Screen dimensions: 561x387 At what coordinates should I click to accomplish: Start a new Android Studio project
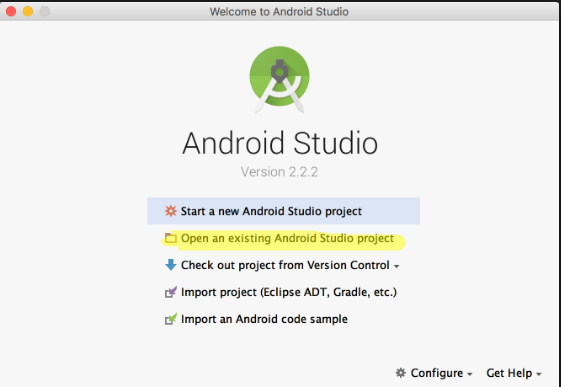point(283,211)
